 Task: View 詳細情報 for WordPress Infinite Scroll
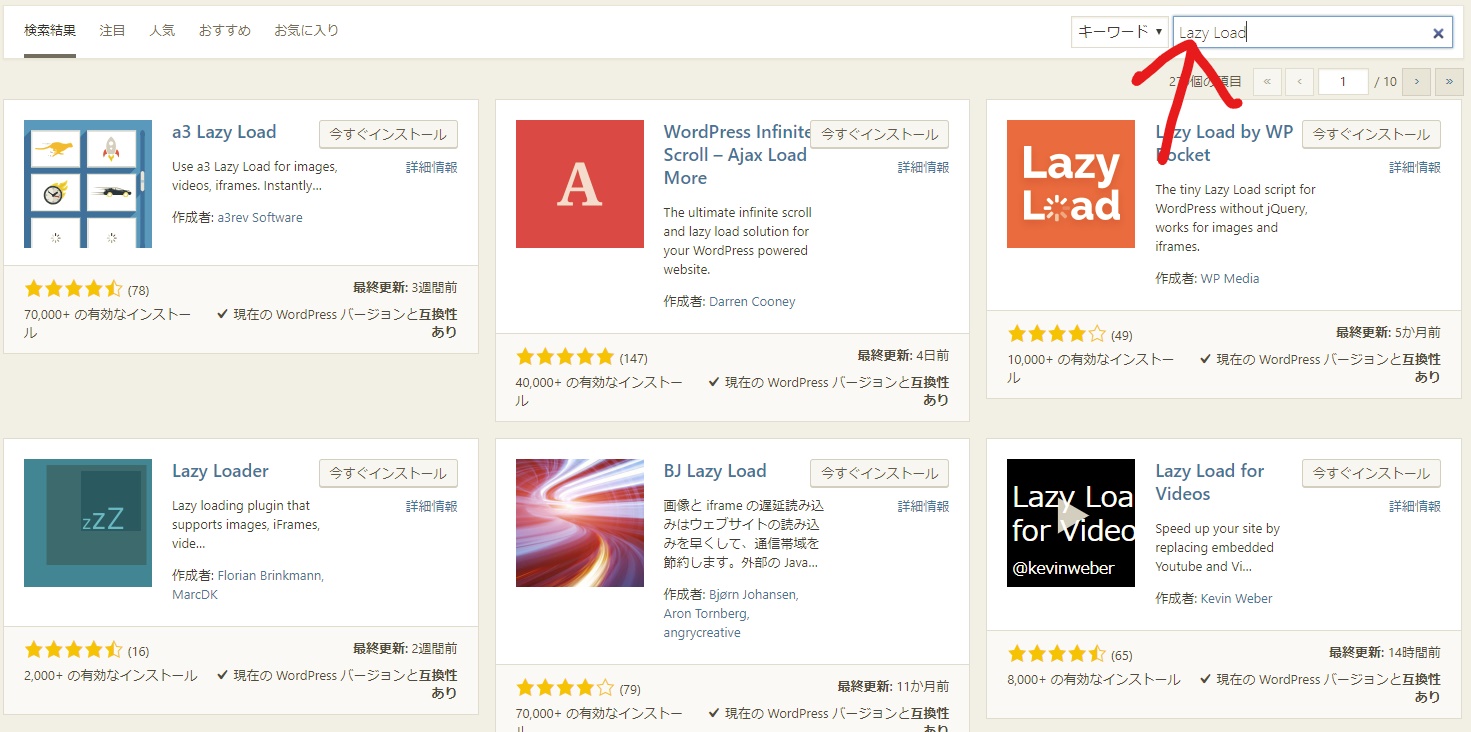click(x=923, y=167)
